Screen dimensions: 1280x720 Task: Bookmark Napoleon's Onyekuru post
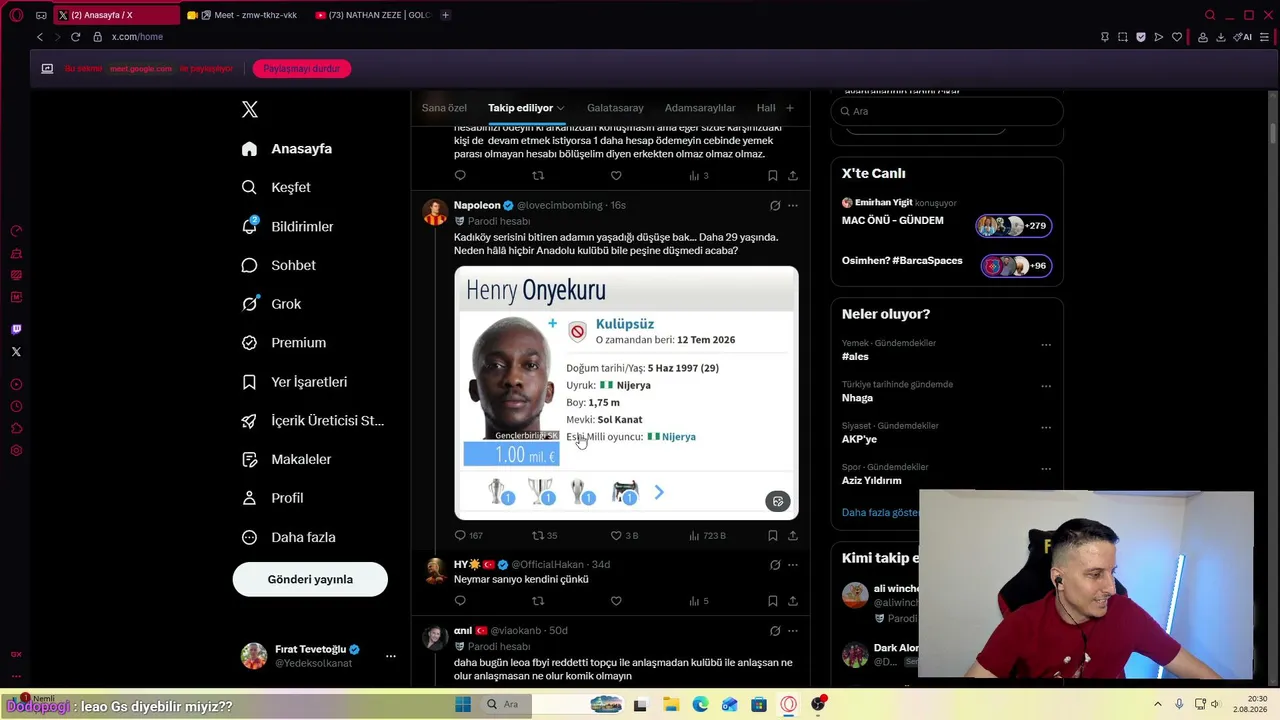(773, 536)
